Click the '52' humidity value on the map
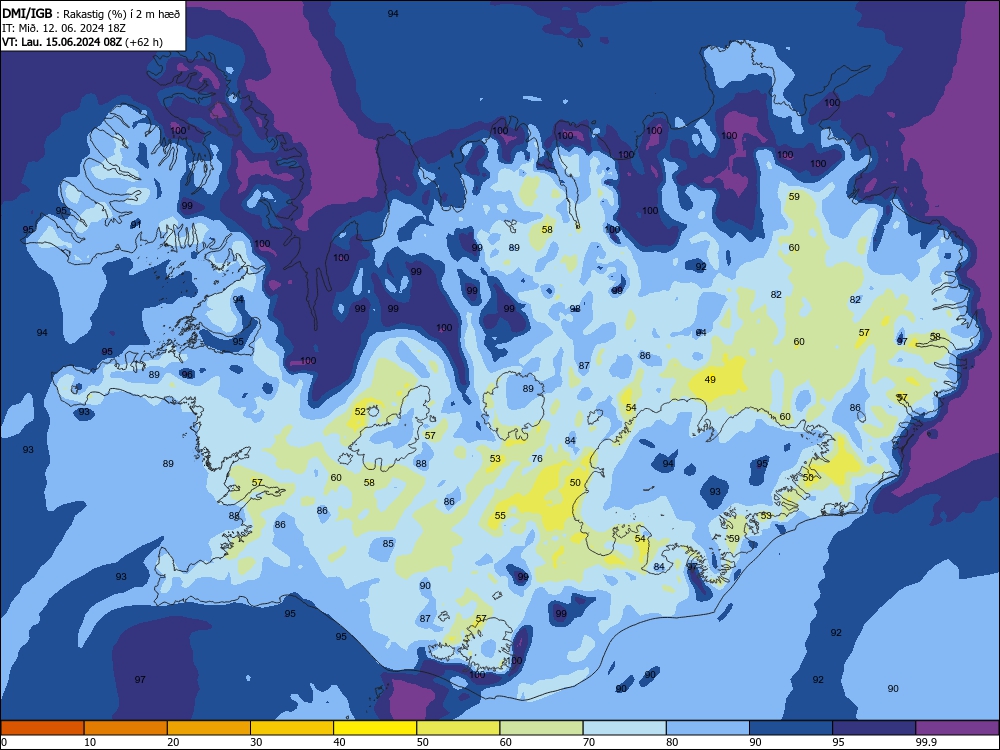1000x750 pixels. tap(360, 411)
